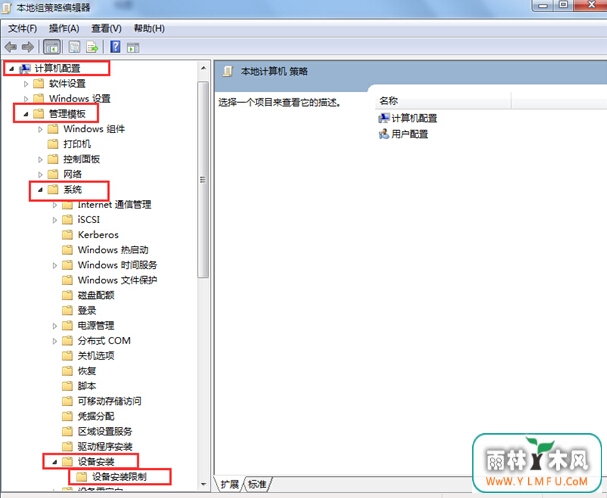The width and height of the screenshot is (607, 498).
Task: Click the tree pane scroll down arrow
Action: [x=203, y=484]
